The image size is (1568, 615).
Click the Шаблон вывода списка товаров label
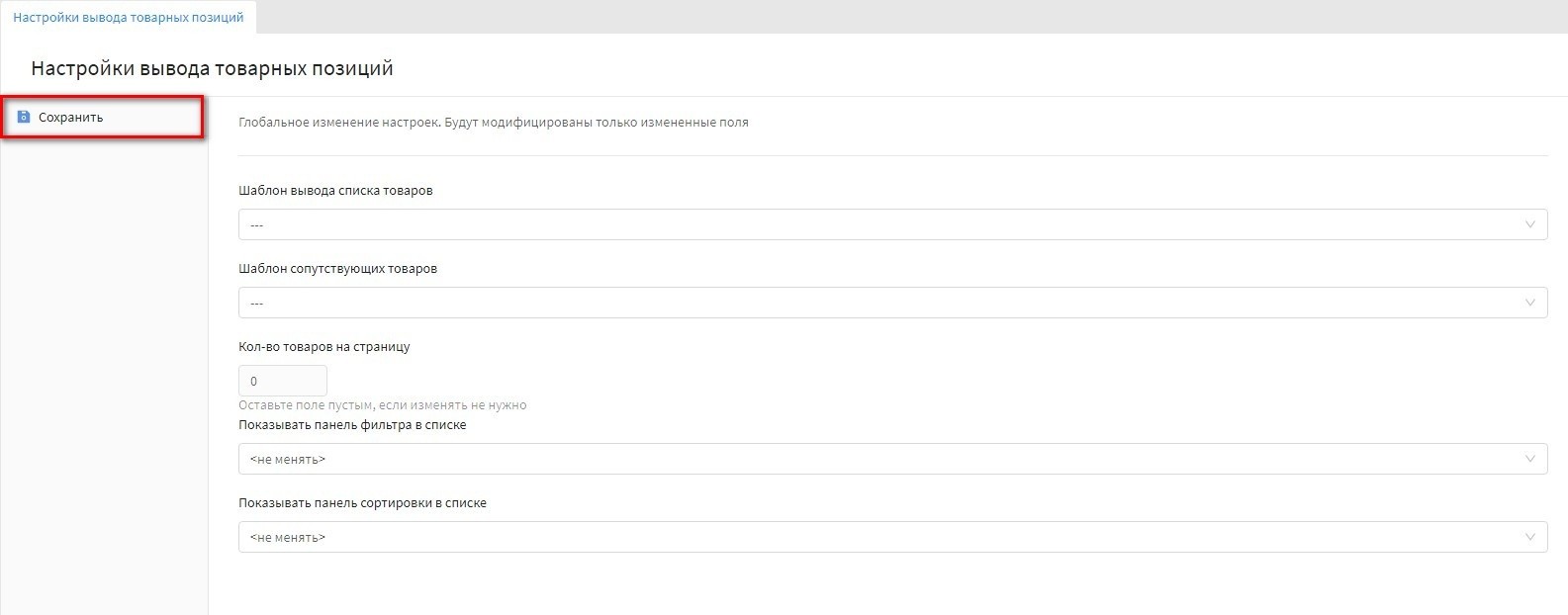coord(335,190)
